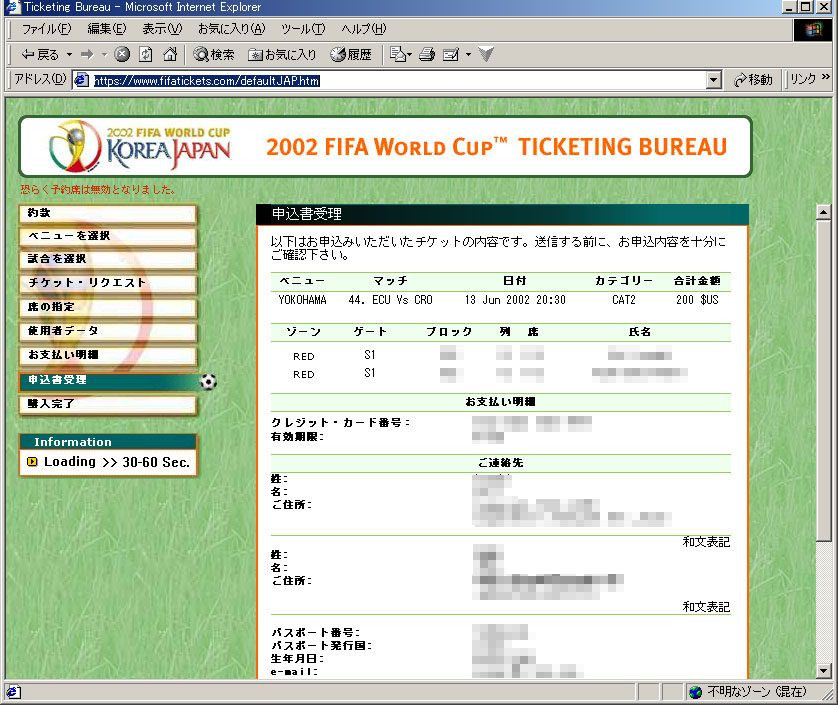Screen dimensions: 838x705
Task: Select チケット・リクエスト in the sidebar
Action: (108, 283)
